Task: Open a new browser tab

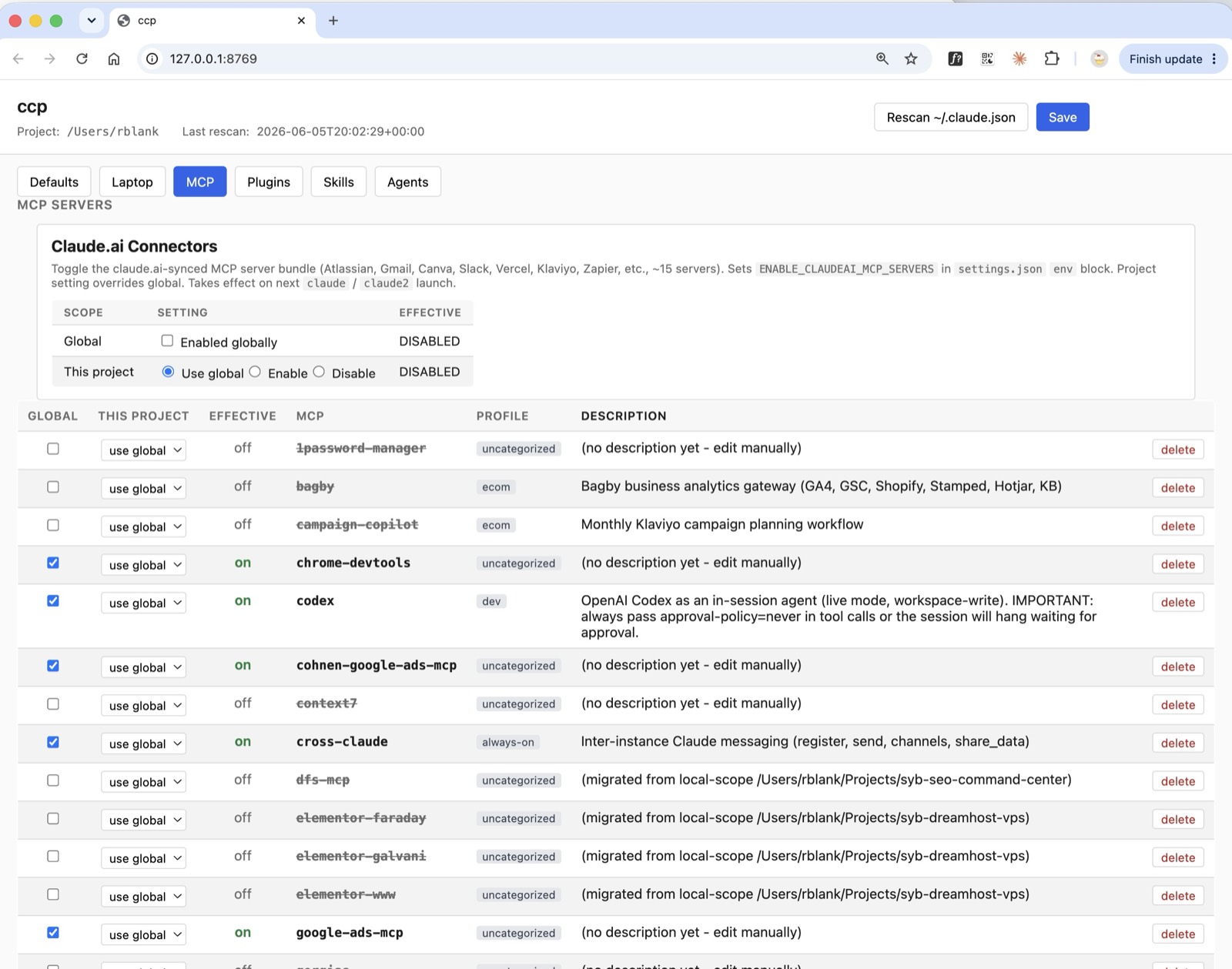Action: 333,21
